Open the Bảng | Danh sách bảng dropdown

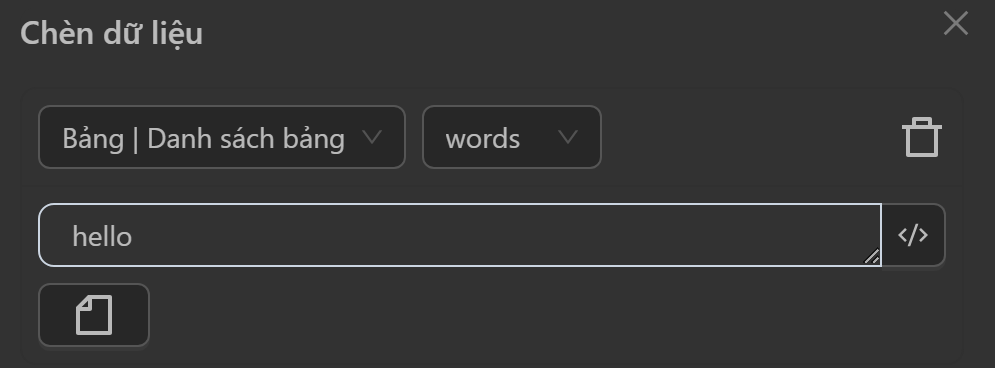(221, 137)
